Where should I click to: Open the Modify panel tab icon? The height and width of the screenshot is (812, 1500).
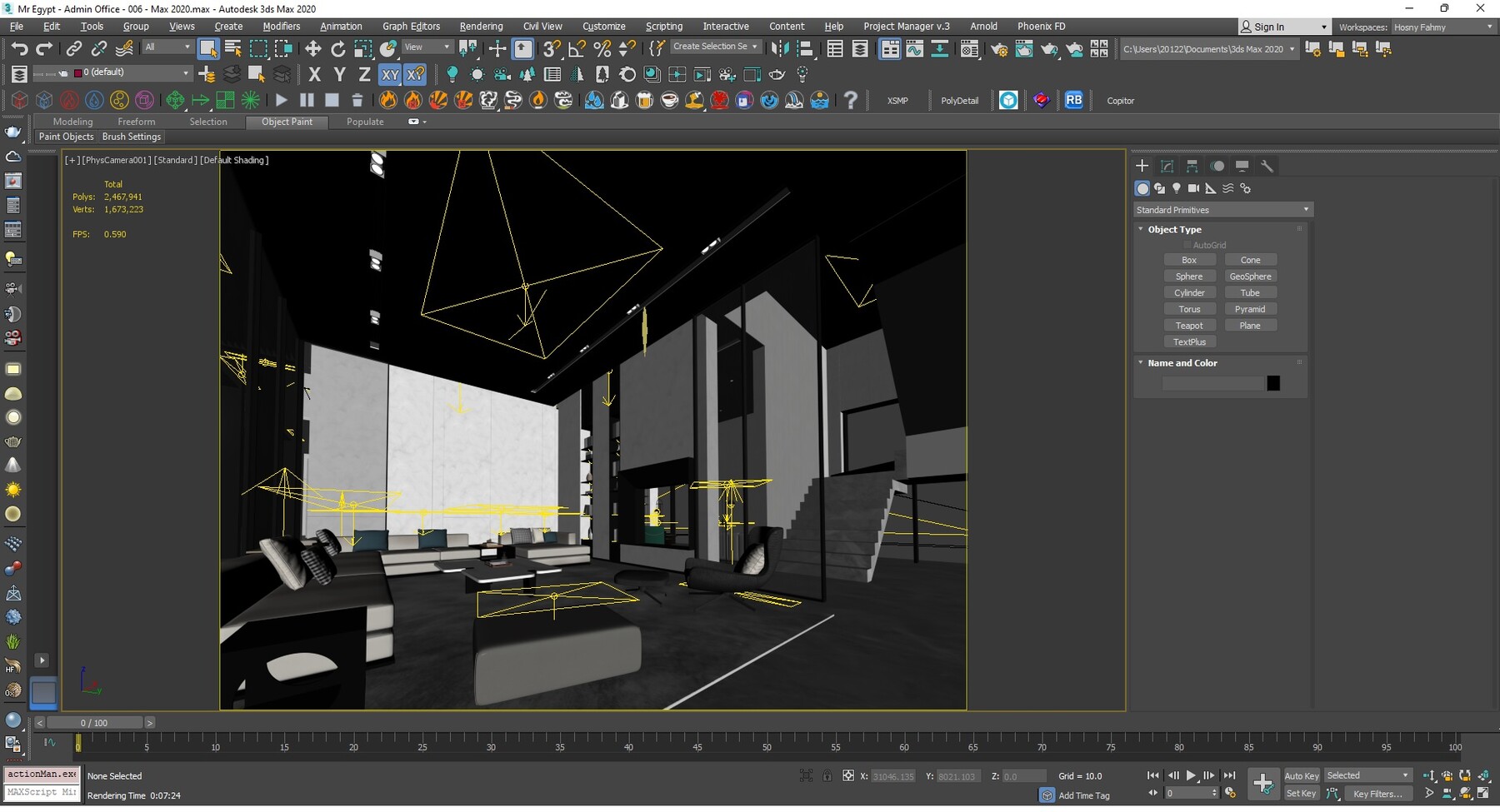(x=1167, y=167)
